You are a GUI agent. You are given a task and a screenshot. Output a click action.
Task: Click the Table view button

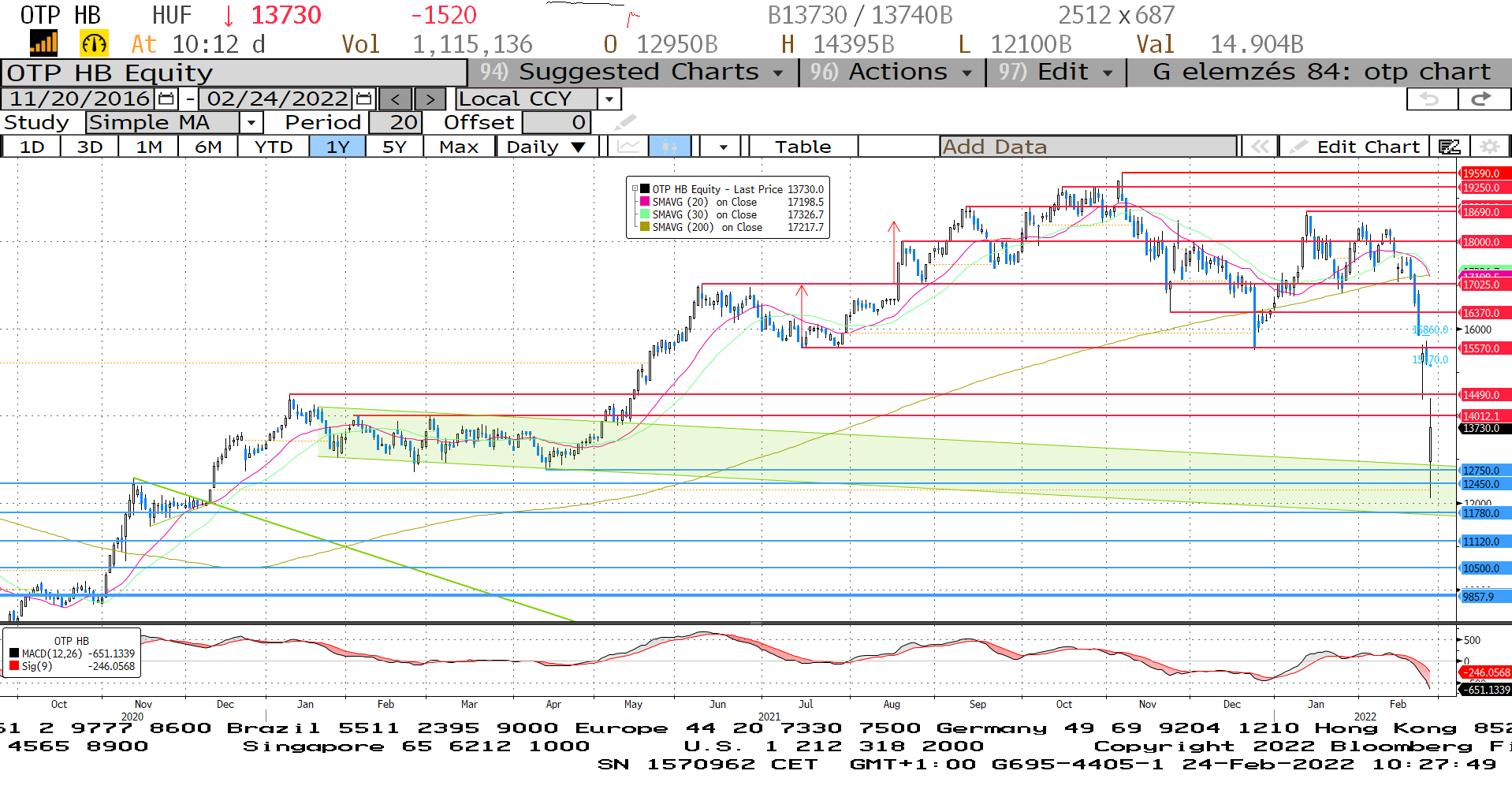803,147
